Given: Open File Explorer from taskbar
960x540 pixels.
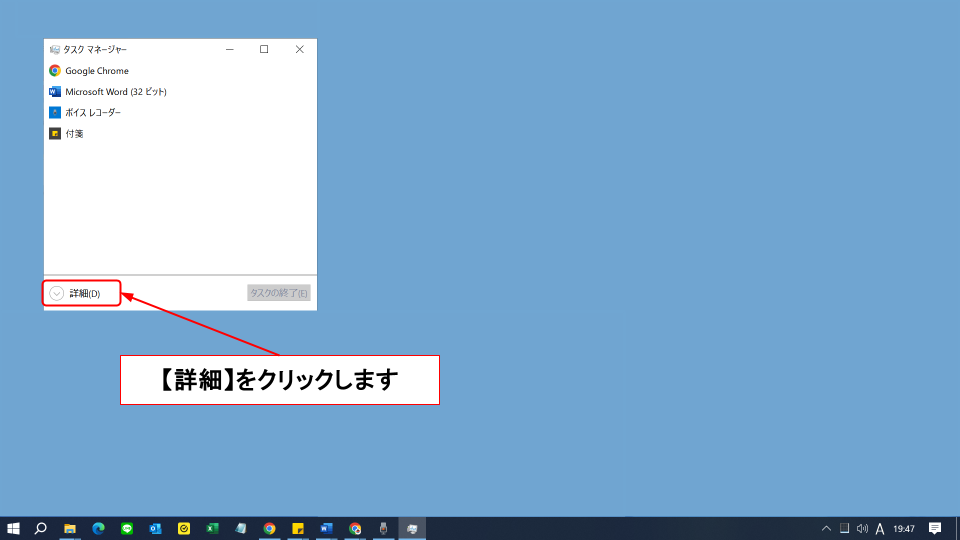Looking at the screenshot, I should point(70,528).
